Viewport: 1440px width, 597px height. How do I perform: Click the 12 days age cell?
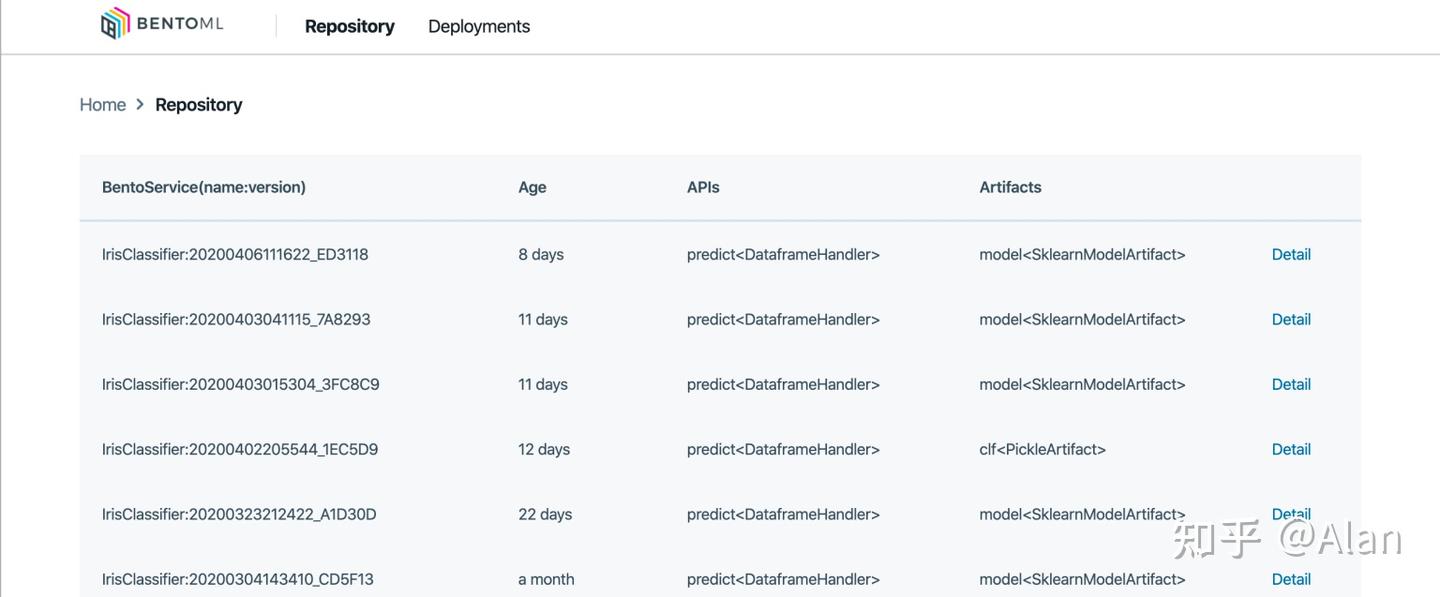[x=544, y=450]
